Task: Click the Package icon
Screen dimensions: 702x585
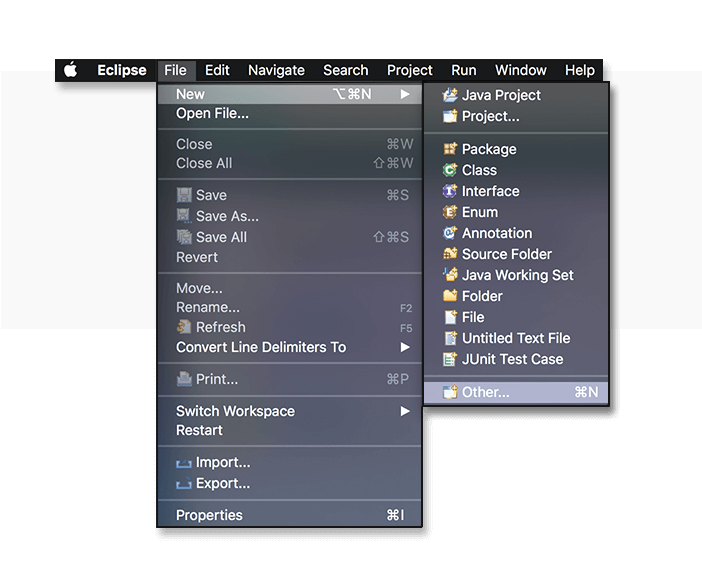Action: [450, 149]
